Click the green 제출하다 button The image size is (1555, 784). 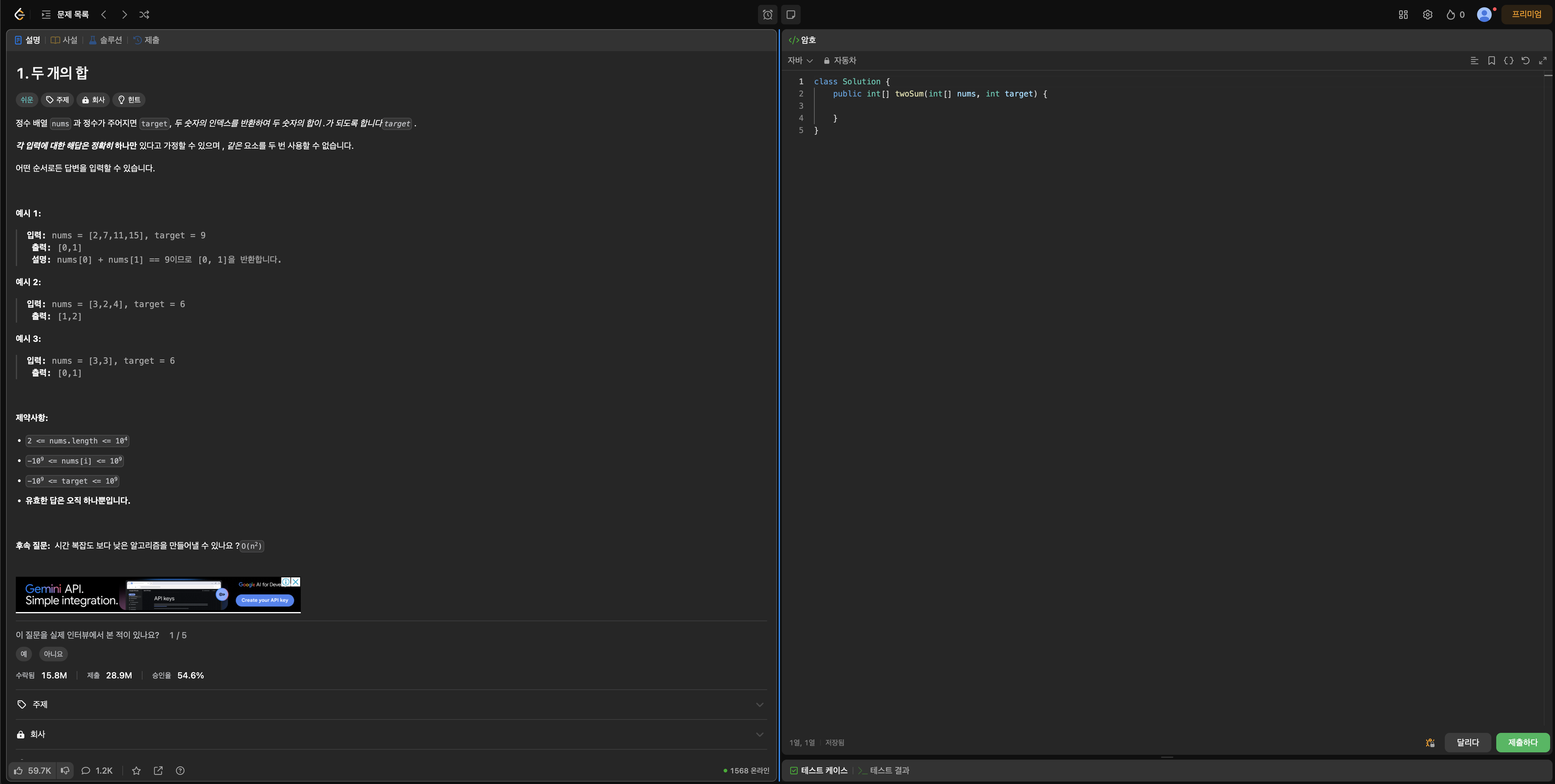[1522, 742]
